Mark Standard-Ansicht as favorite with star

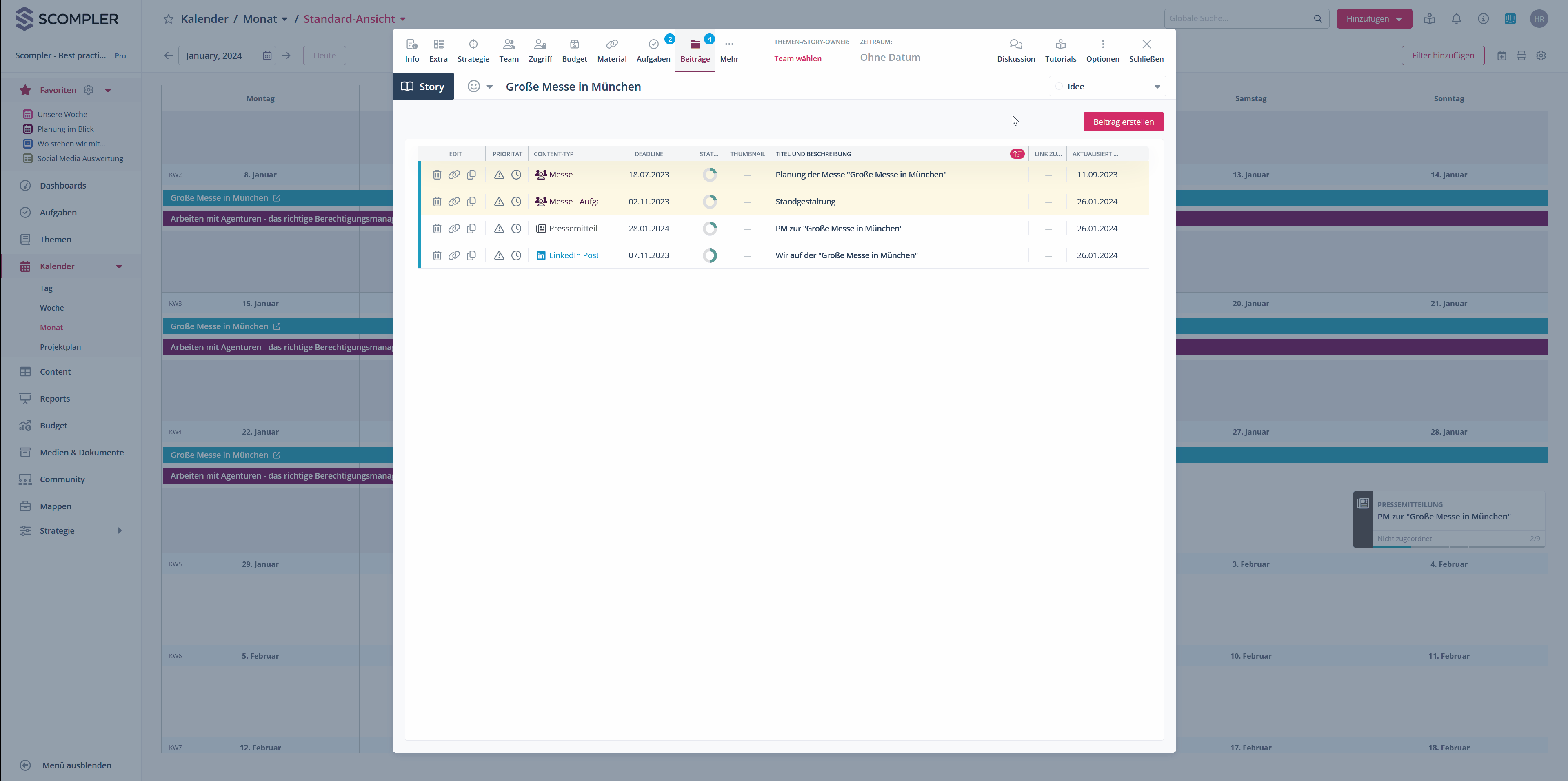pyautogui.click(x=169, y=19)
